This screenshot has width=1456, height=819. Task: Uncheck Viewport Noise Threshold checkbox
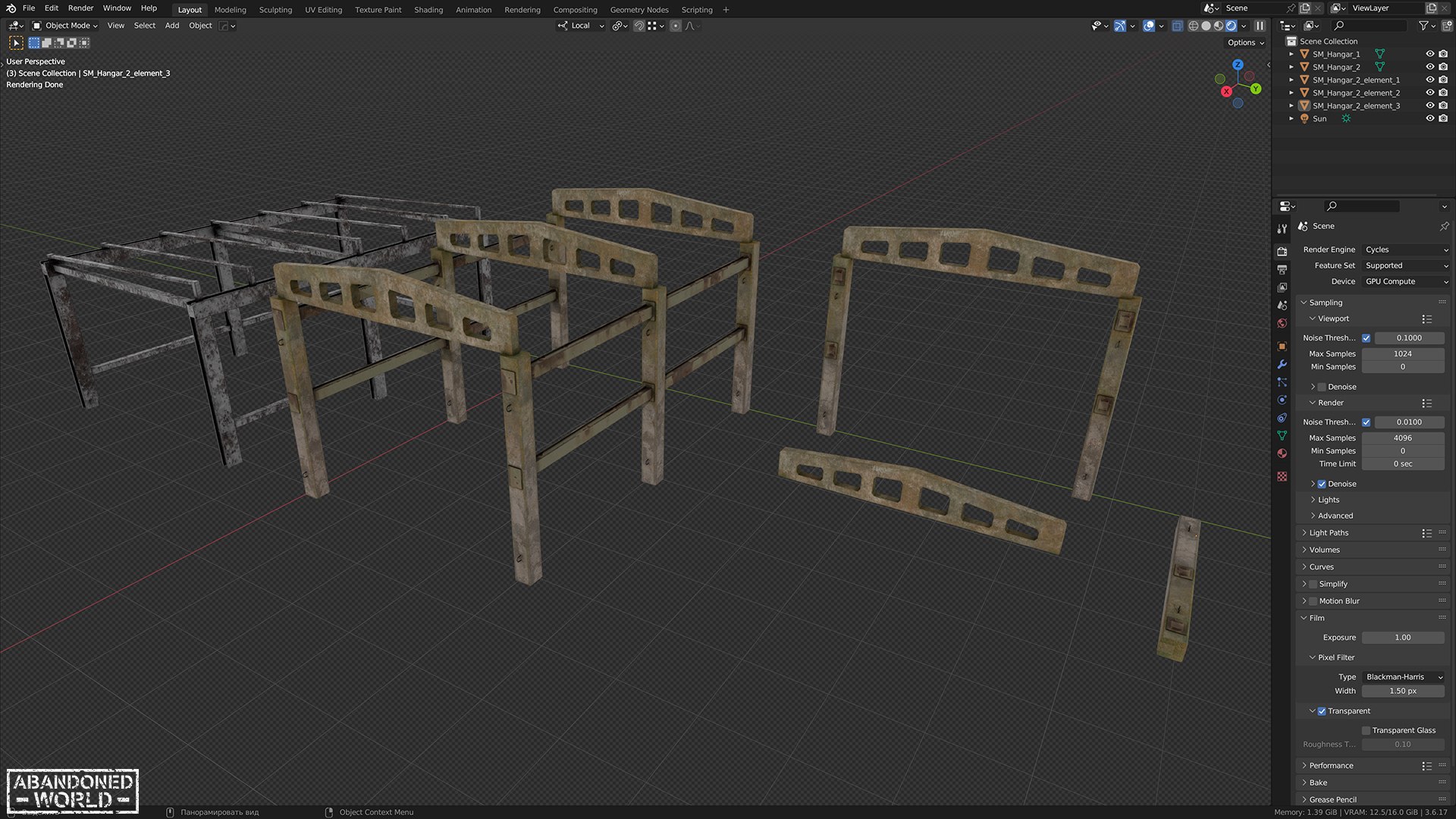click(x=1366, y=338)
